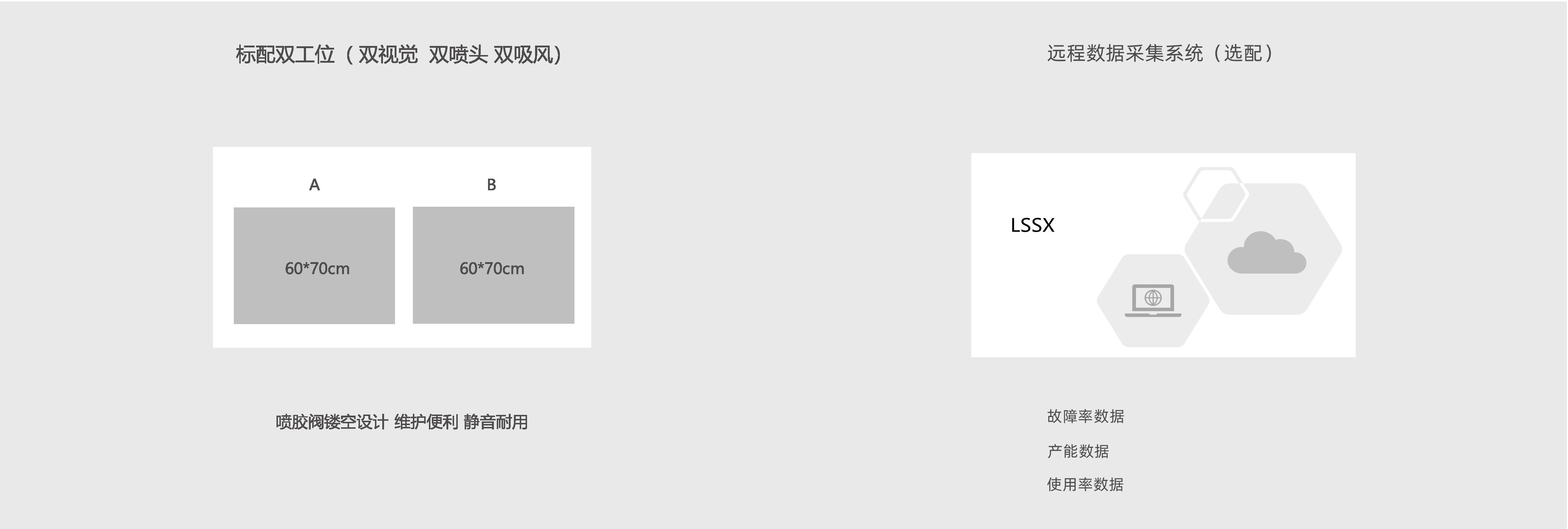Select the station A letter label
The width and height of the screenshot is (1568, 529).
click(x=314, y=184)
